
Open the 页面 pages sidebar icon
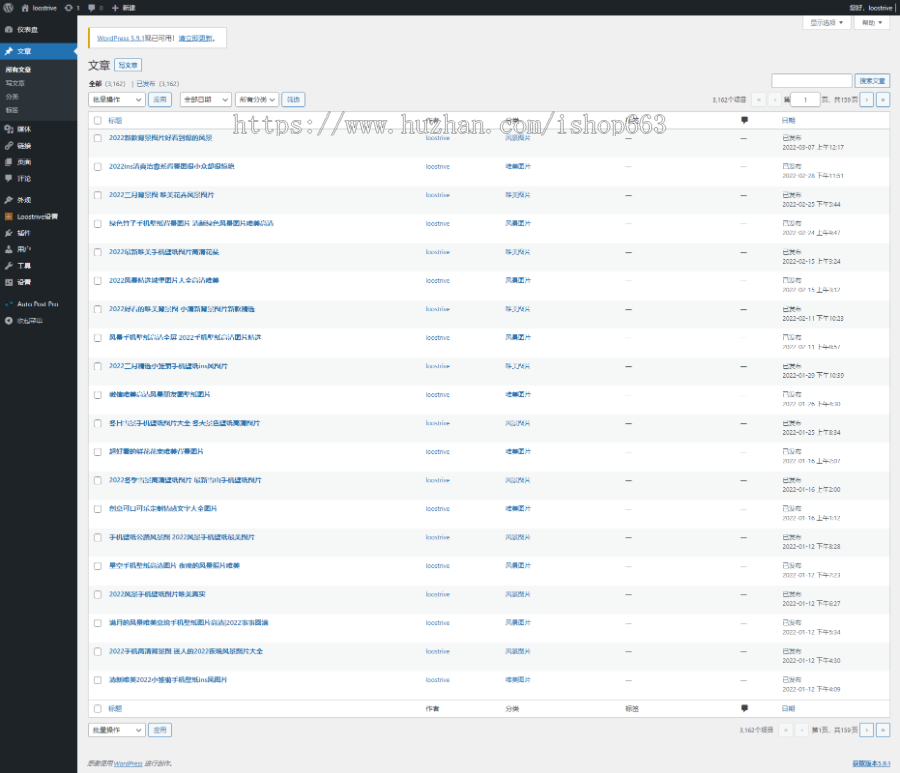coord(9,162)
